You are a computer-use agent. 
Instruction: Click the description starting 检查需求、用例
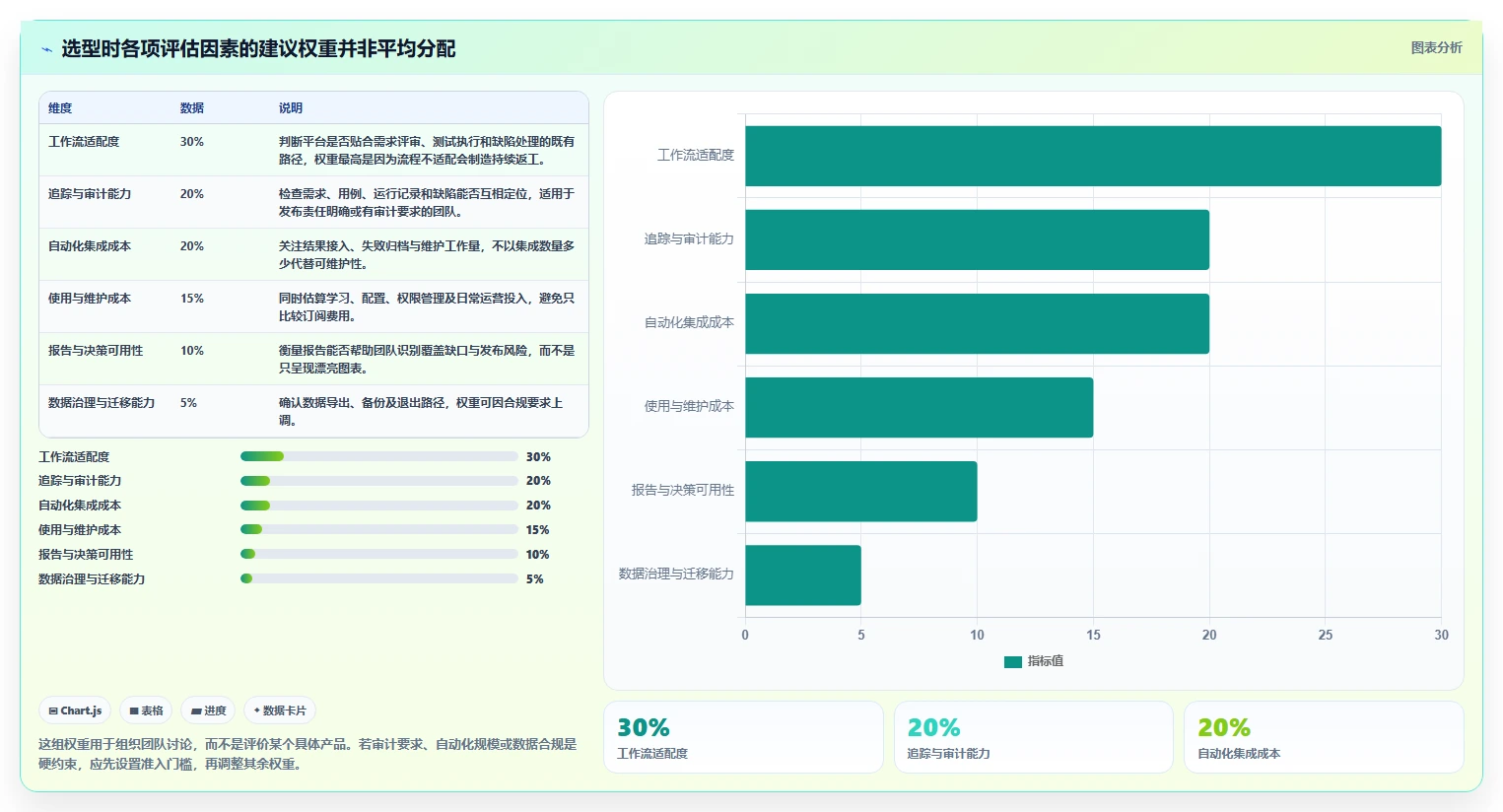(x=427, y=203)
